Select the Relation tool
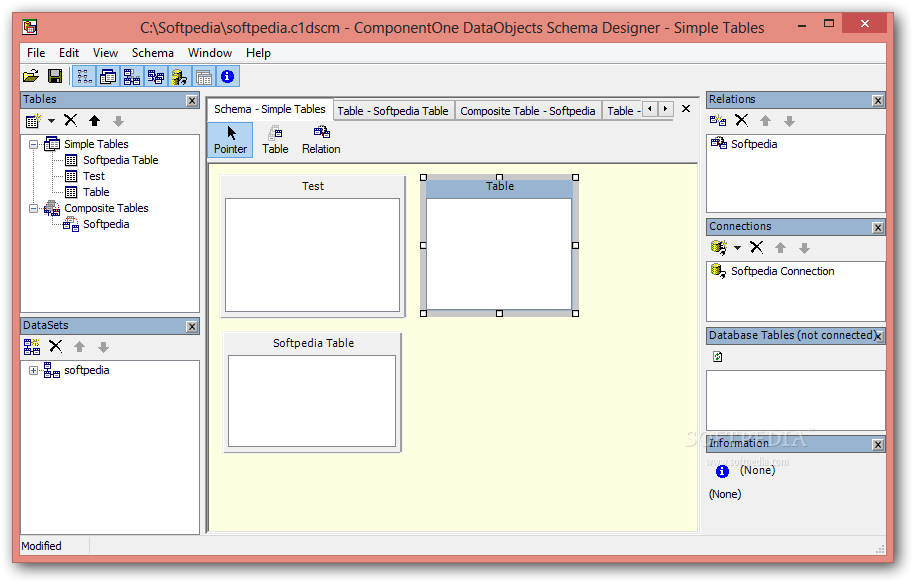 [321, 140]
